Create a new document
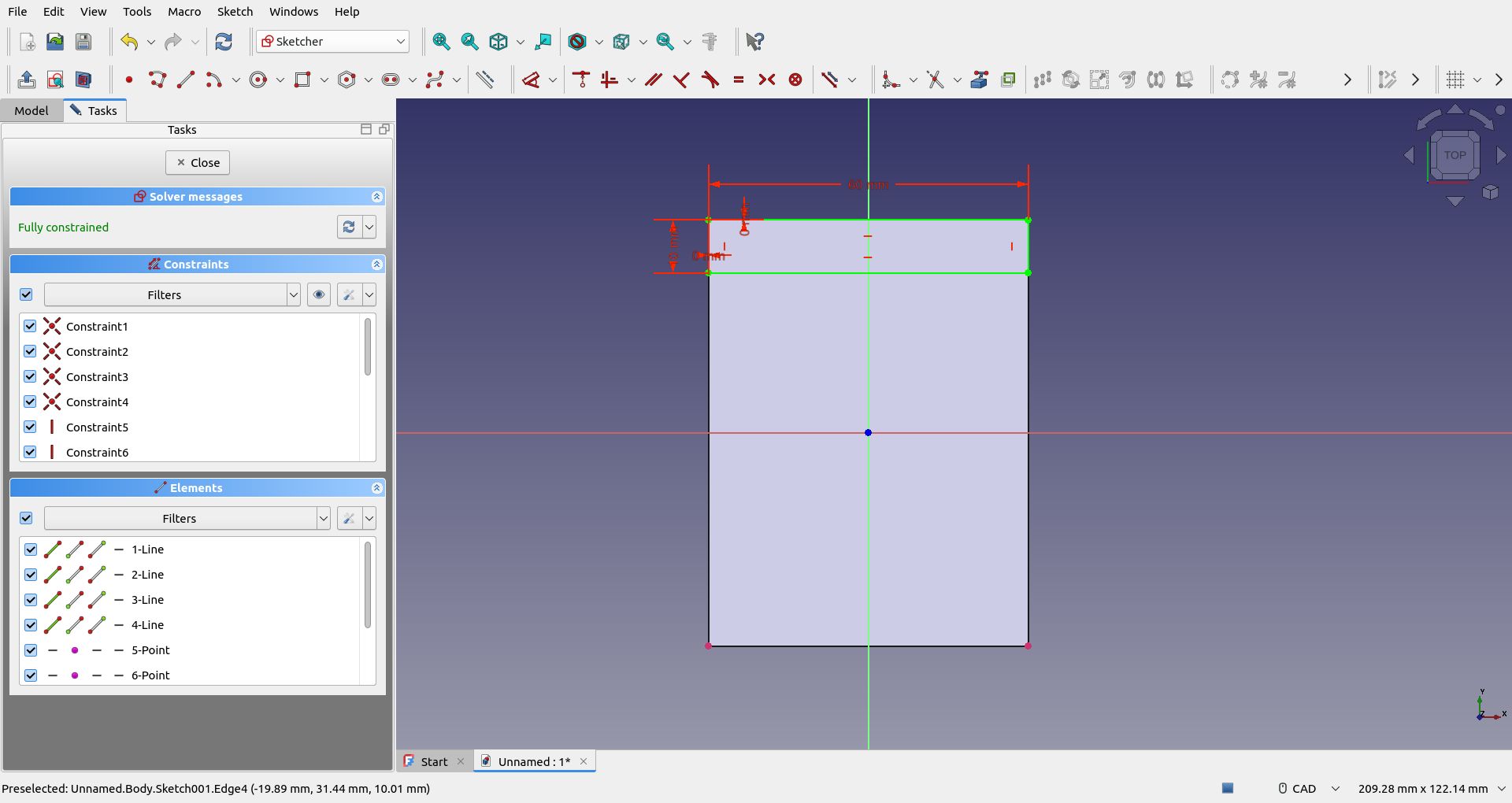Screen dimensions: 1512x803 tap(27, 42)
